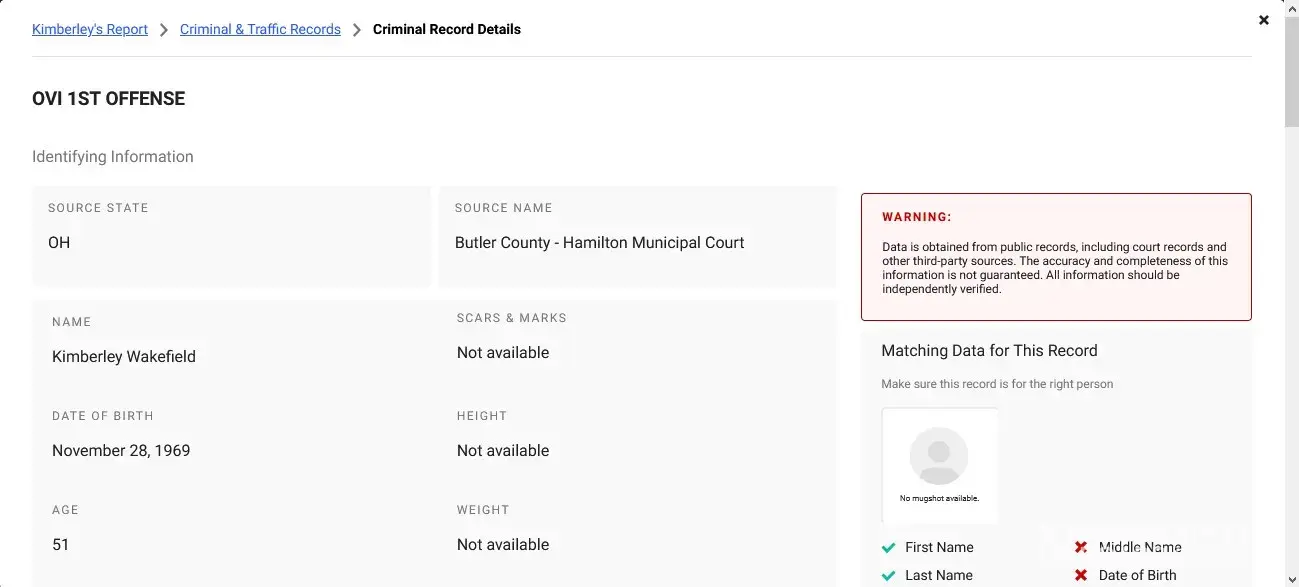The height and width of the screenshot is (587, 1299).
Task: Click red X icon beside Middle Name
Action: tap(1081, 548)
